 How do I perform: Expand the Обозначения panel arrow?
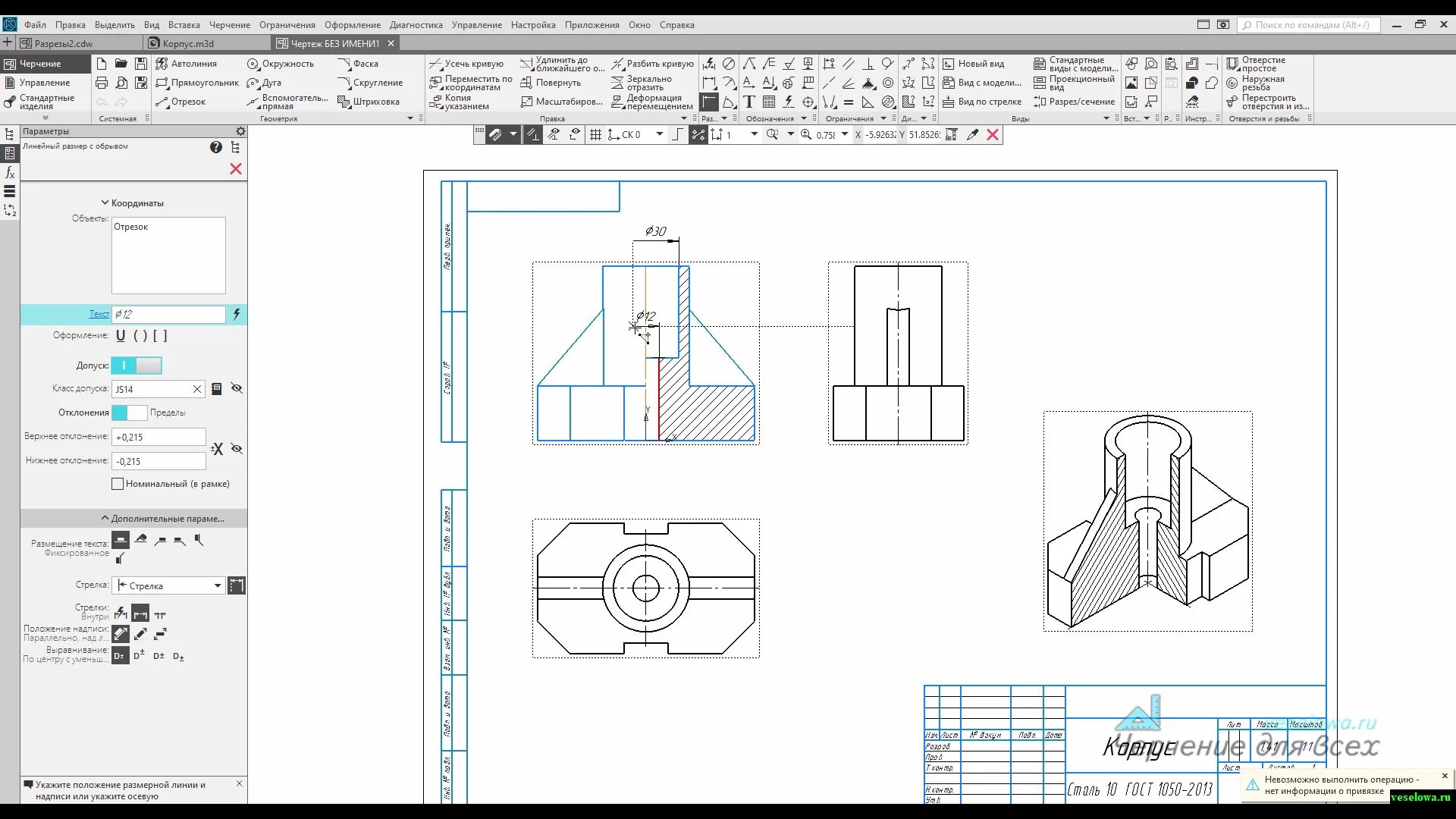[x=804, y=118]
